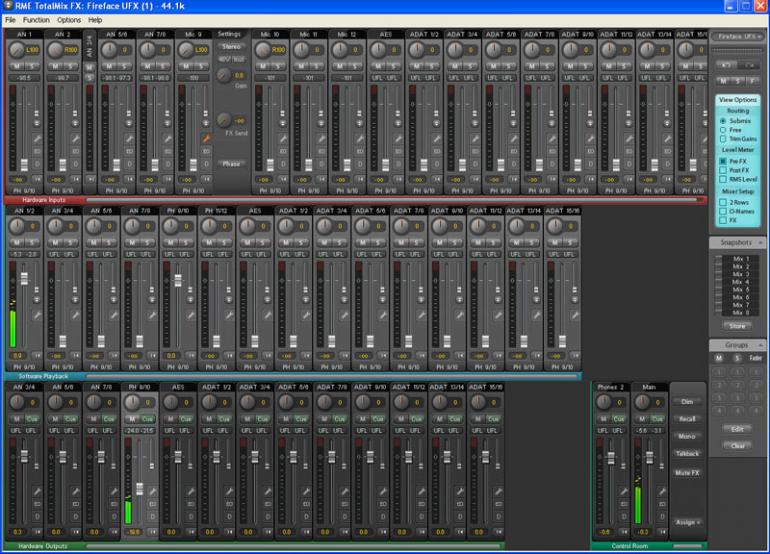The width and height of the screenshot is (770, 554).
Task: Click the Dim button in Control Room
Action: tap(687, 402)
